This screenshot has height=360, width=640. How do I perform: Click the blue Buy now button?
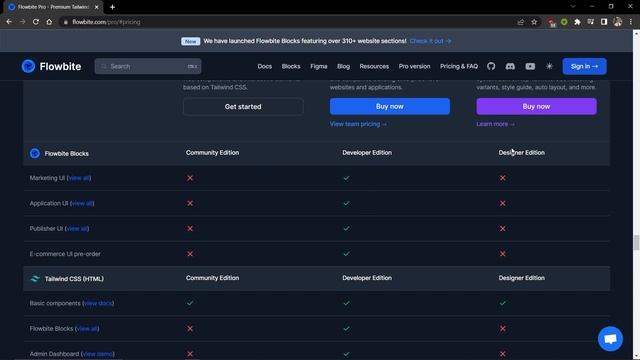click(x=390, y=106)
